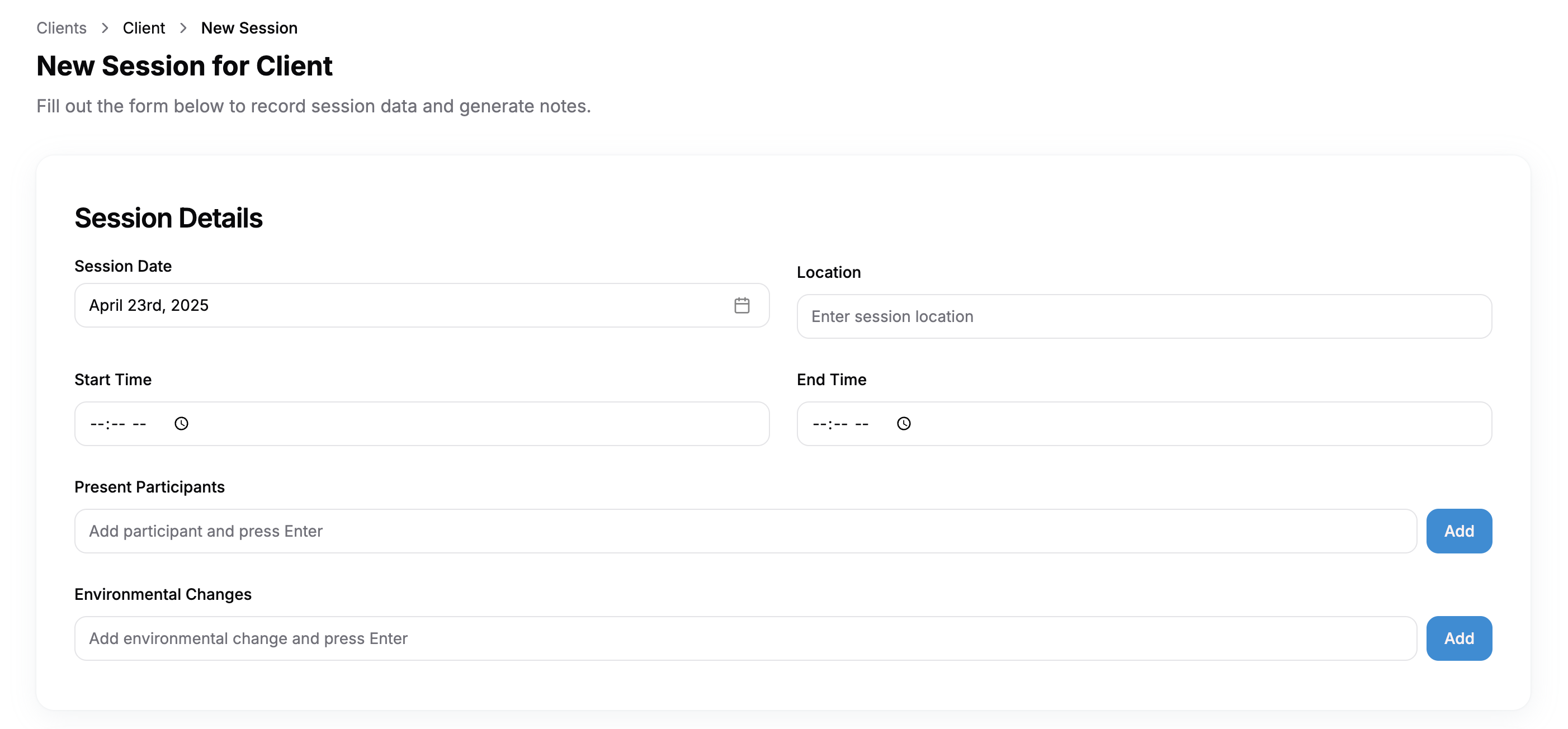
Task: Click the Add environmental change text field
Action: coord(745,638)
